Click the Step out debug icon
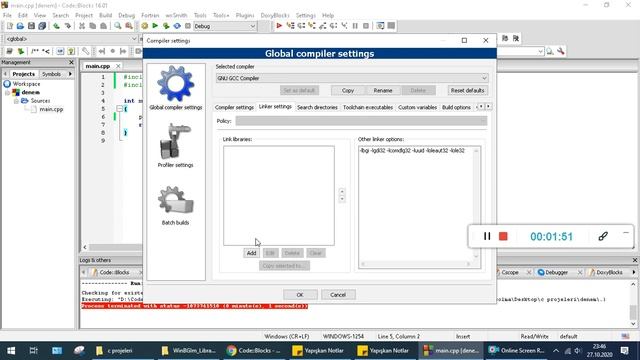Image resolution: width=640 pixels, height=360 pixels. pos(322,26)
